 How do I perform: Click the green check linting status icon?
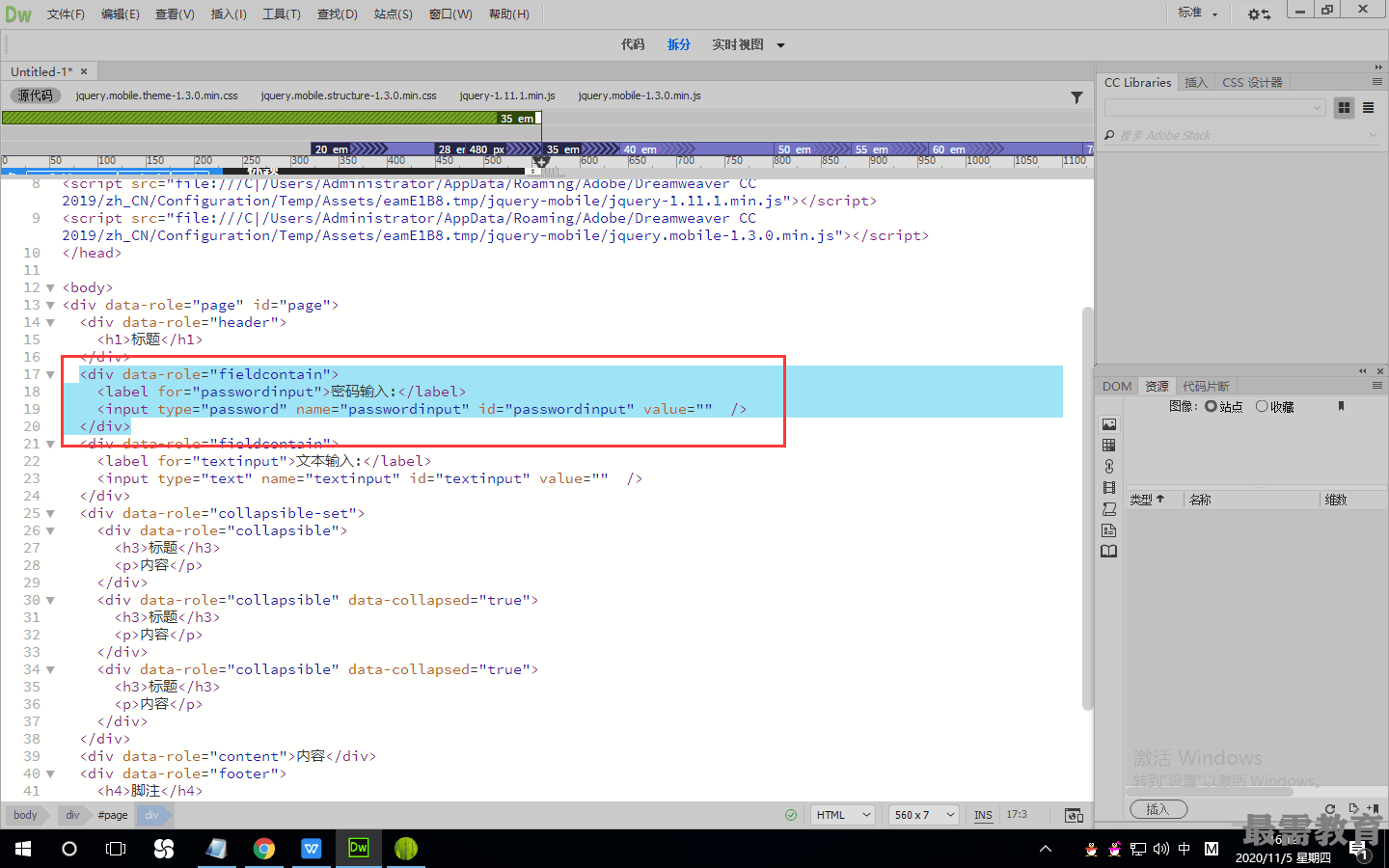(791, 815)
